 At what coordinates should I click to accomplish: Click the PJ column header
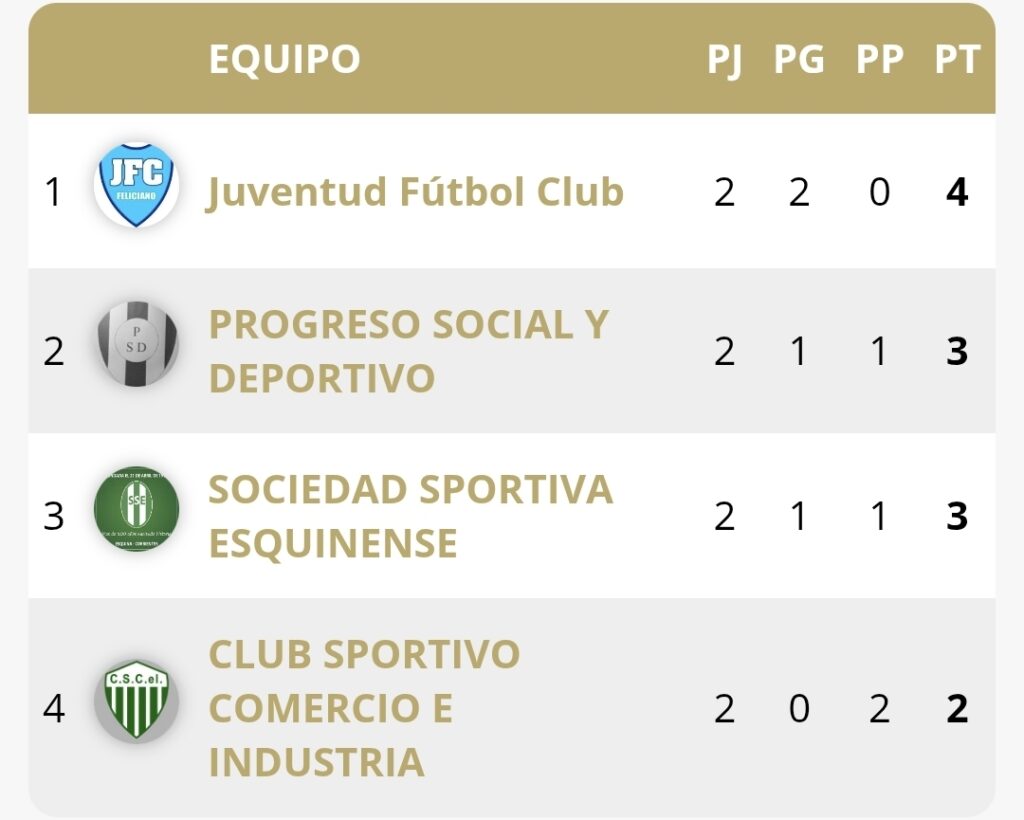tap(725, 60)
